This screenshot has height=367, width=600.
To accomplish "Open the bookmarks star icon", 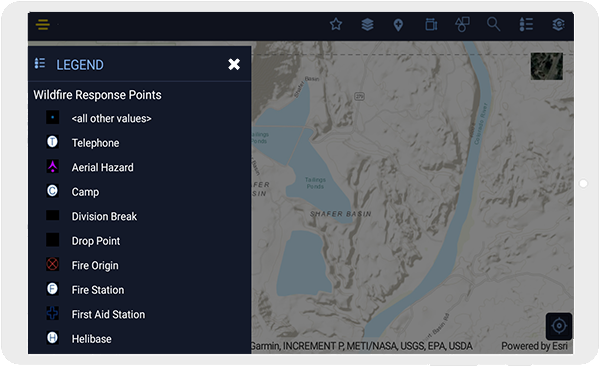I will (x=336, y=24).
